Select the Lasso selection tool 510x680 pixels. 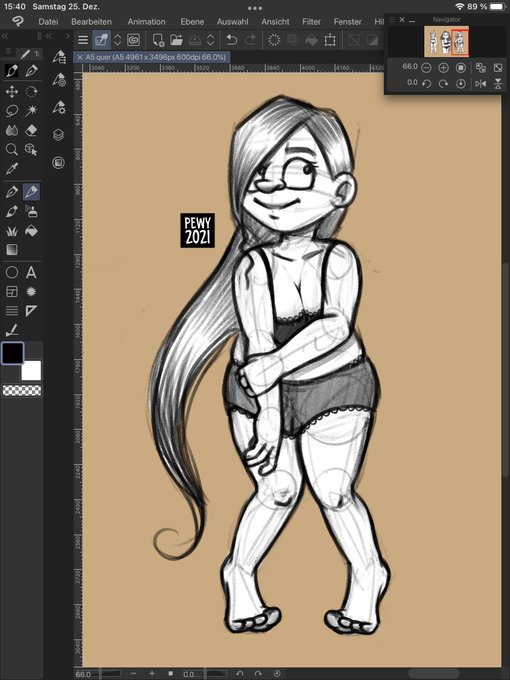coord(12,111)
